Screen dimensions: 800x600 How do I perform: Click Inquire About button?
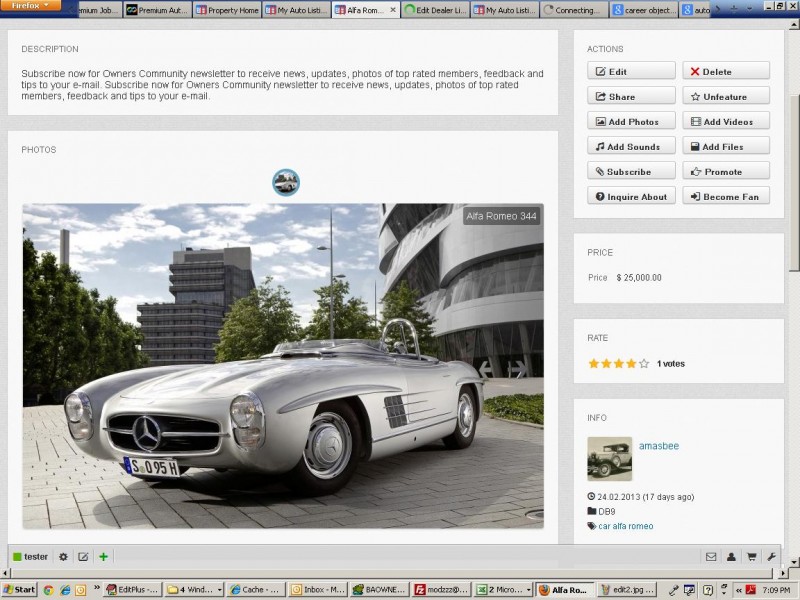click(631, 196)
